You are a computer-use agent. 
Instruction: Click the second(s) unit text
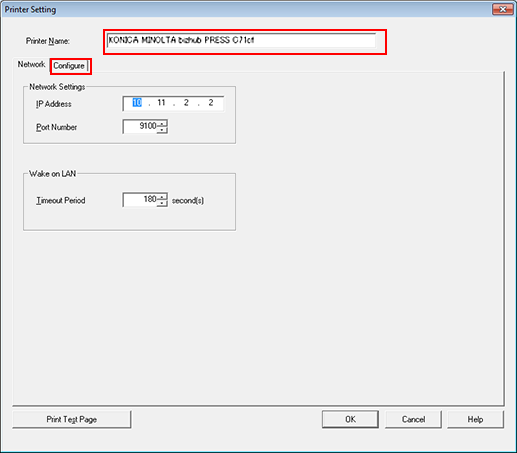188,200
